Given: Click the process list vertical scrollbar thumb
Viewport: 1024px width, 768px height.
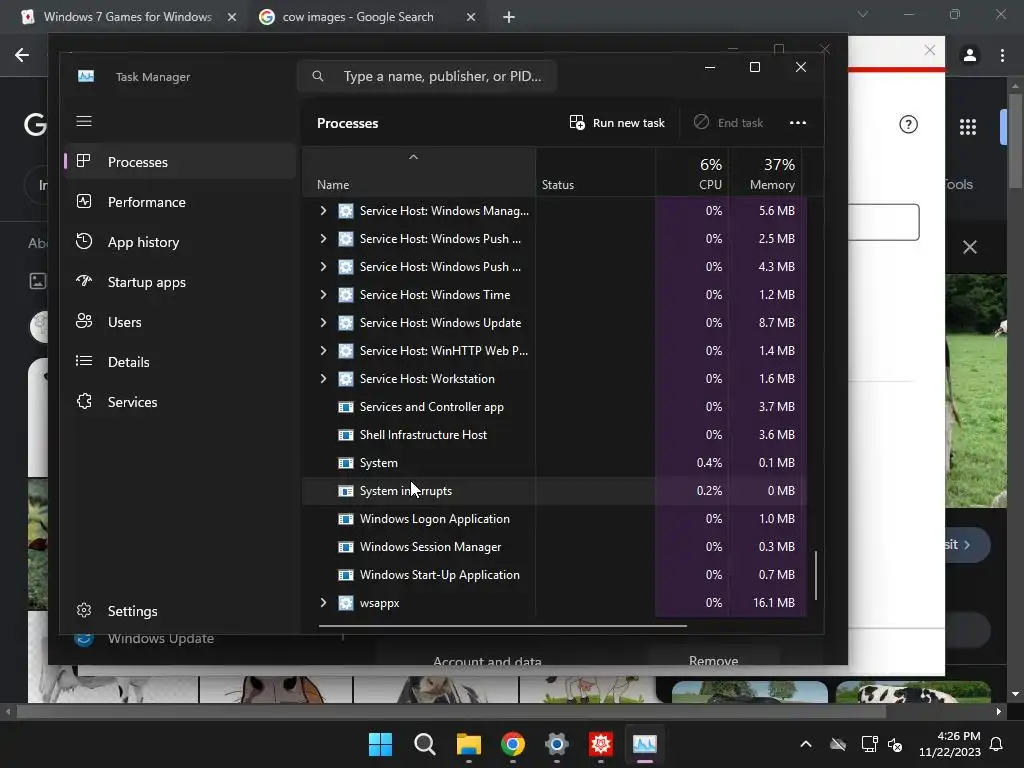Looking at the screenshot, I should coord(816,575).
